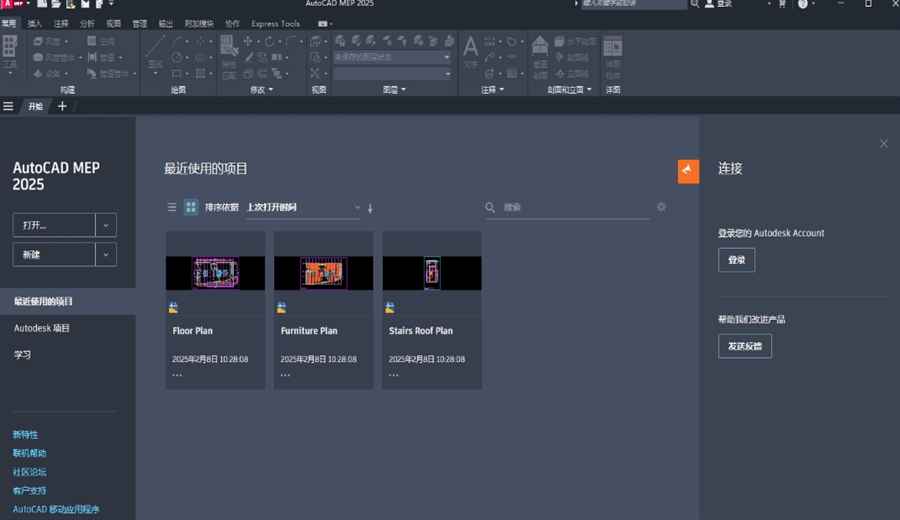Image resolution: width=900 pixels, height=520 pixels.
Task: Switch recent items to list view
Action: click(172, 207)
